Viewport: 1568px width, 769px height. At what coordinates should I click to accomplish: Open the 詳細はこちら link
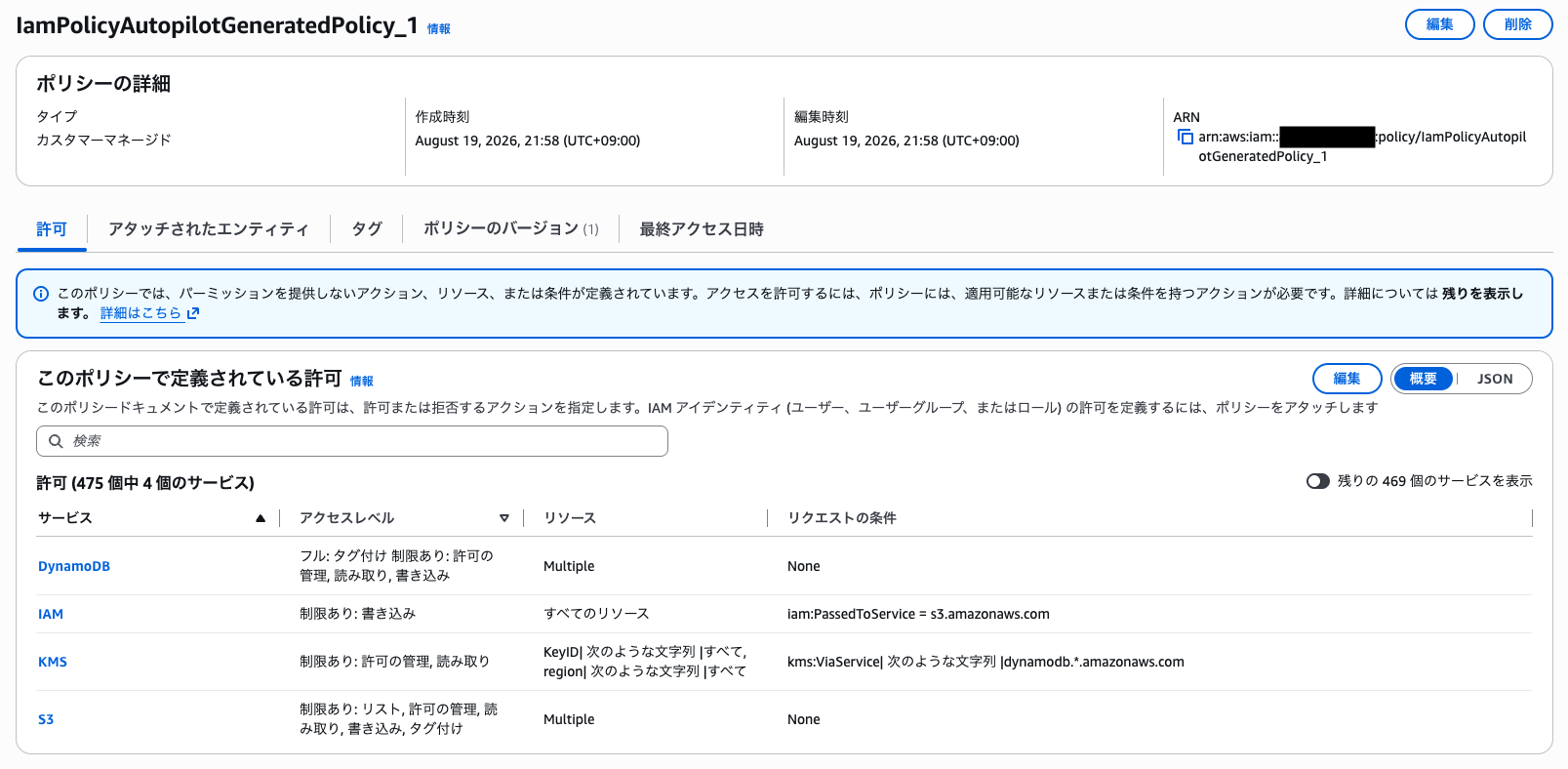(149, 313)
